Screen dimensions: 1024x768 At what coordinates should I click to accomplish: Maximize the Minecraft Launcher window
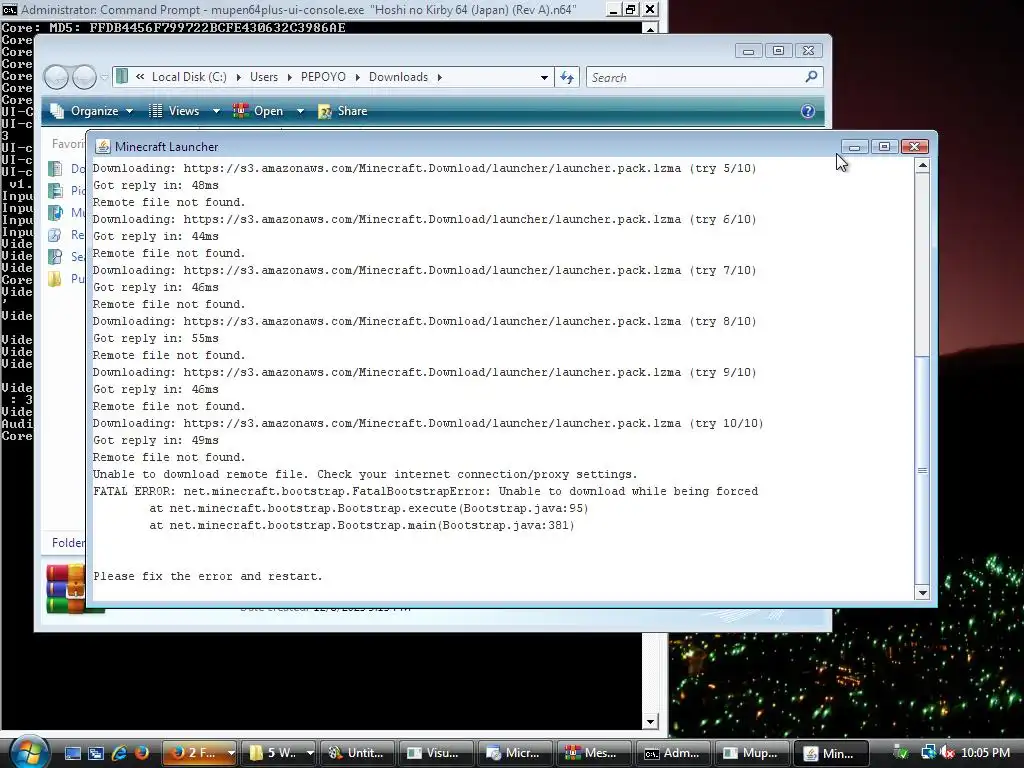coord(884,147)
